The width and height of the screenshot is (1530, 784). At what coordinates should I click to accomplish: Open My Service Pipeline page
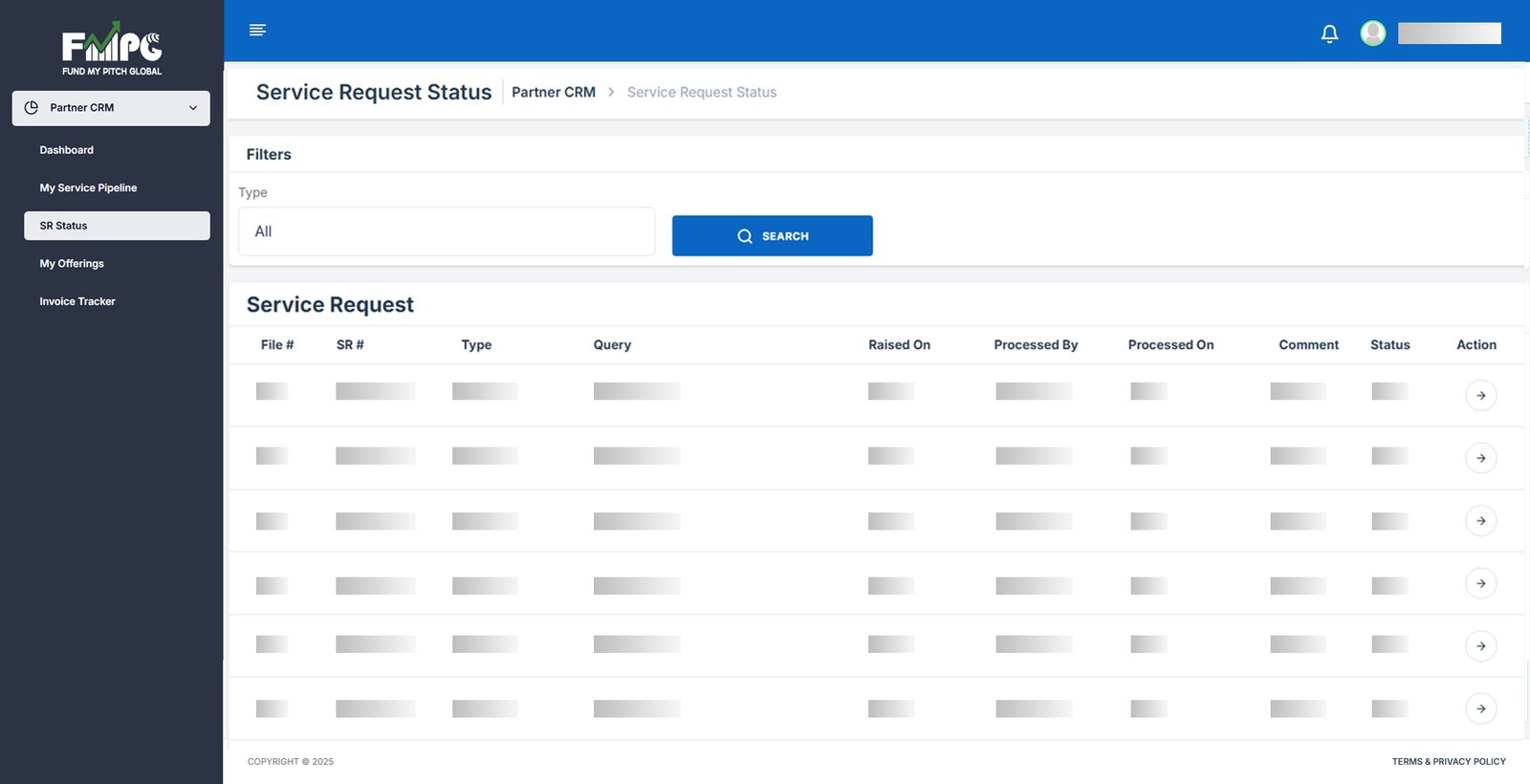point(88,188)
